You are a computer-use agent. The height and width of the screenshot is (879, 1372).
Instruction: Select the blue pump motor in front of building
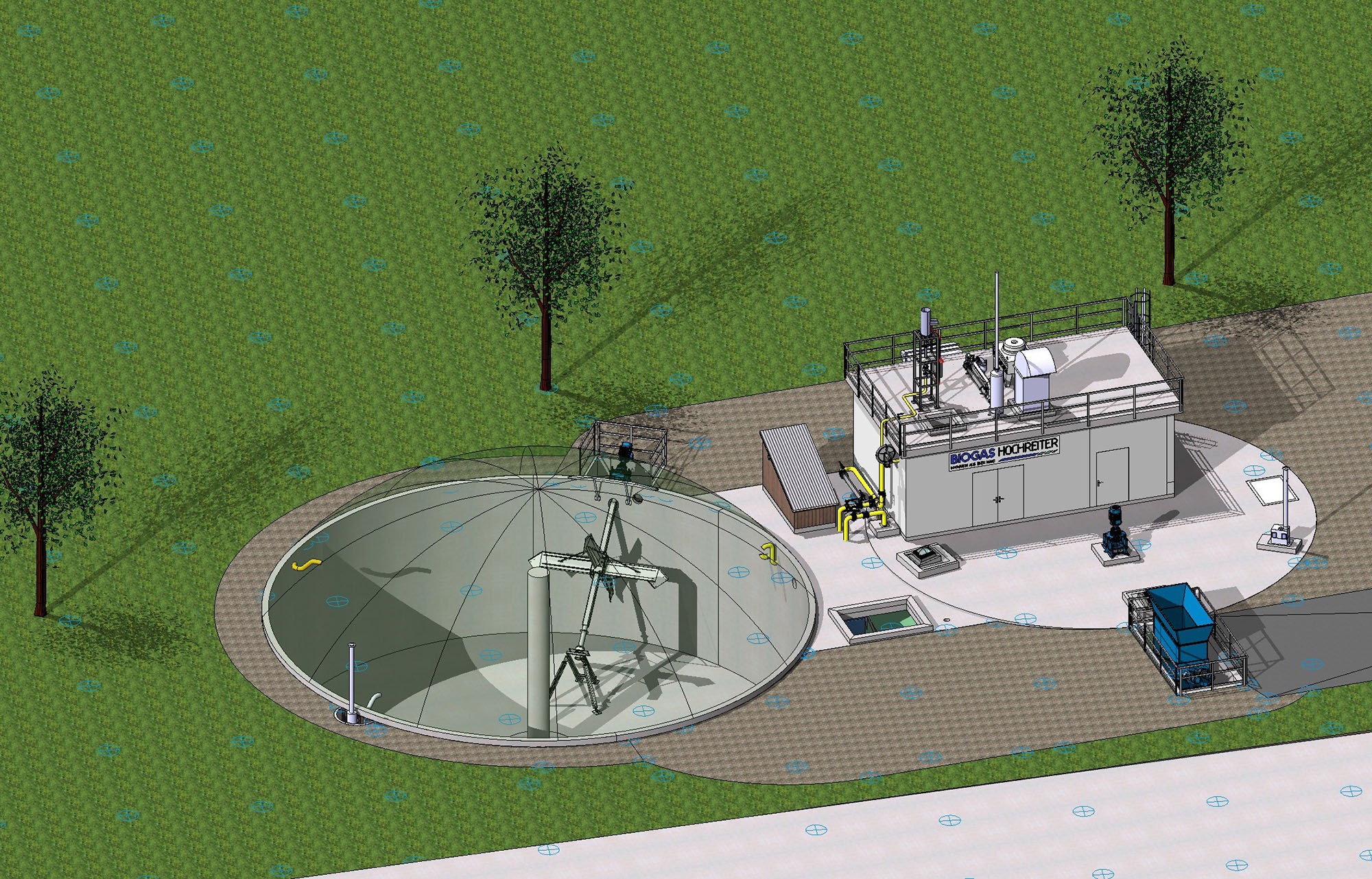(x=1115, y=531)
